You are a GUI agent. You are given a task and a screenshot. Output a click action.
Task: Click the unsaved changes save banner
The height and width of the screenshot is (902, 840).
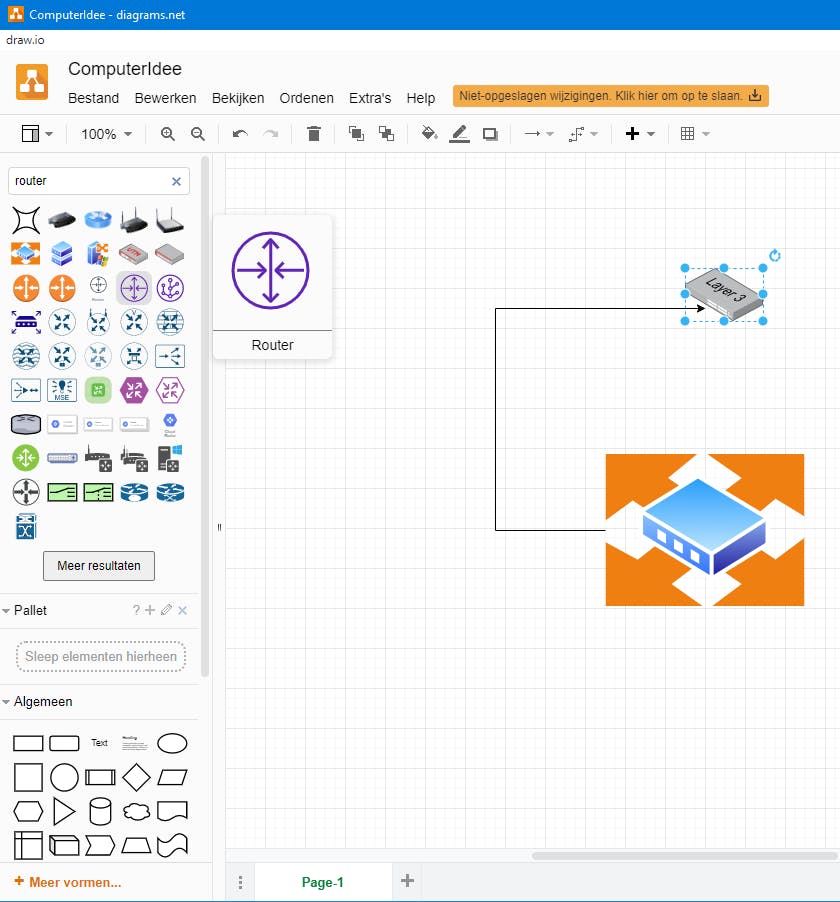pyautogui.click(x=610, y=96)
